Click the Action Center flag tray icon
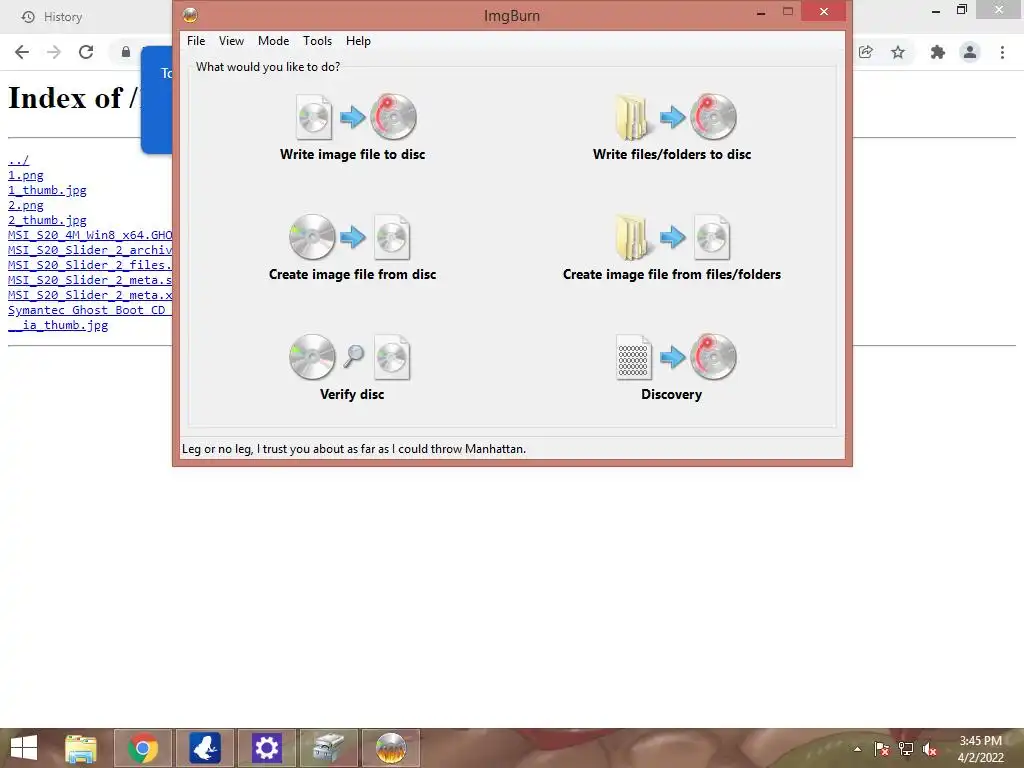The image size is (1024, 768). [882, 749]
